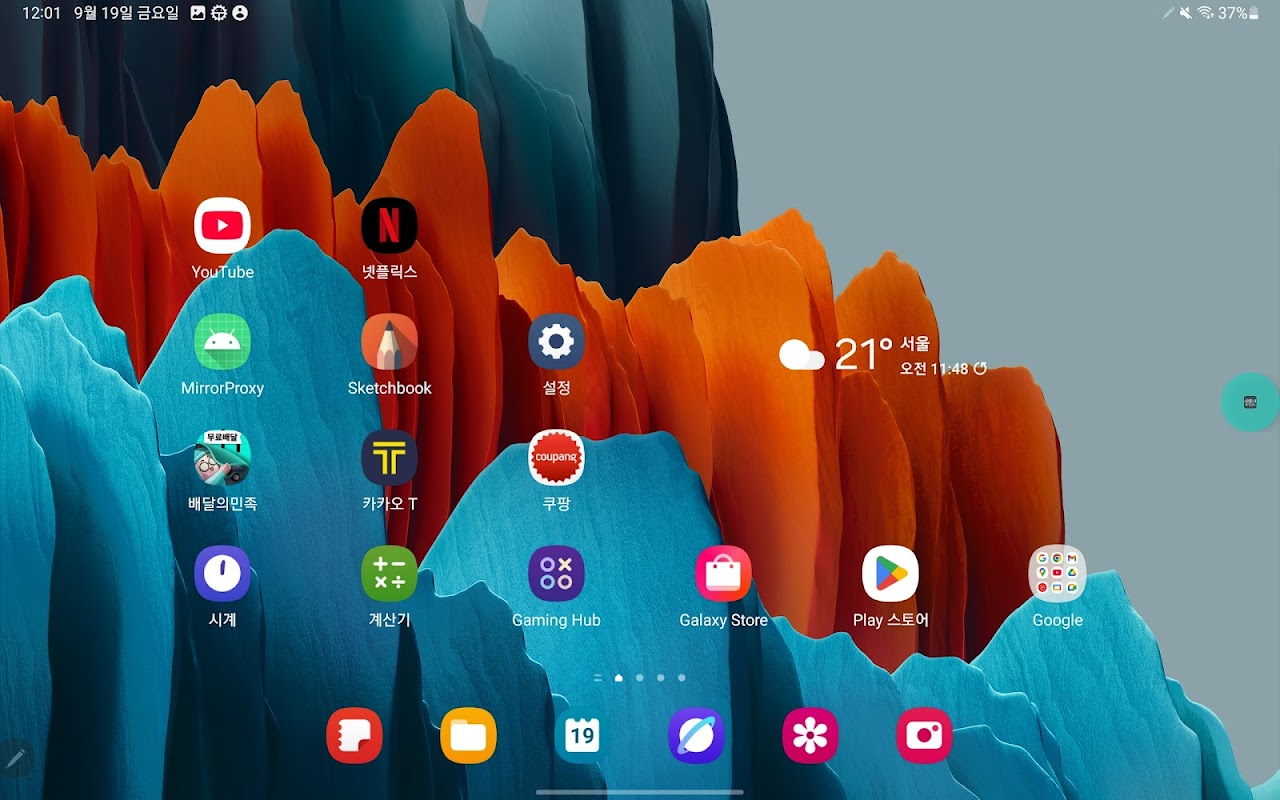Launch the 카카오 T app
Screen dimensions: 1280x800
pyautogui.click(x=389, y=458)
